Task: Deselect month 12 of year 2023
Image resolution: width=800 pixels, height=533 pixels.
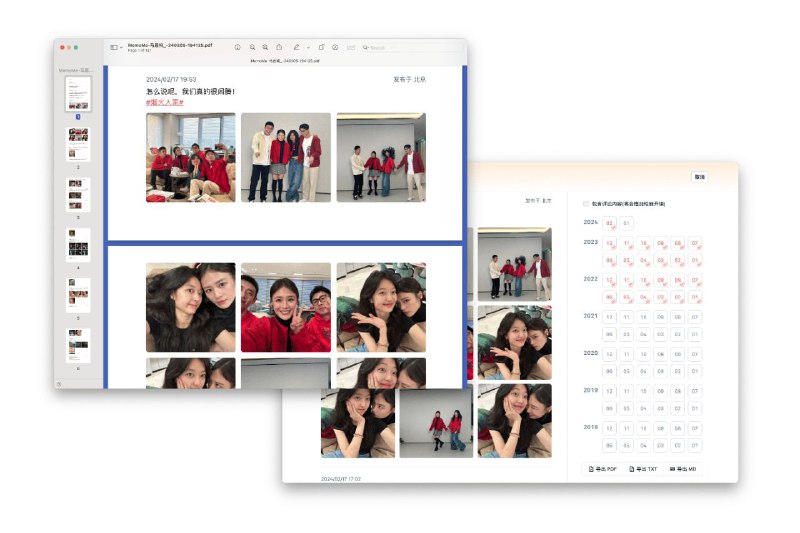Action: coord(609,243)
